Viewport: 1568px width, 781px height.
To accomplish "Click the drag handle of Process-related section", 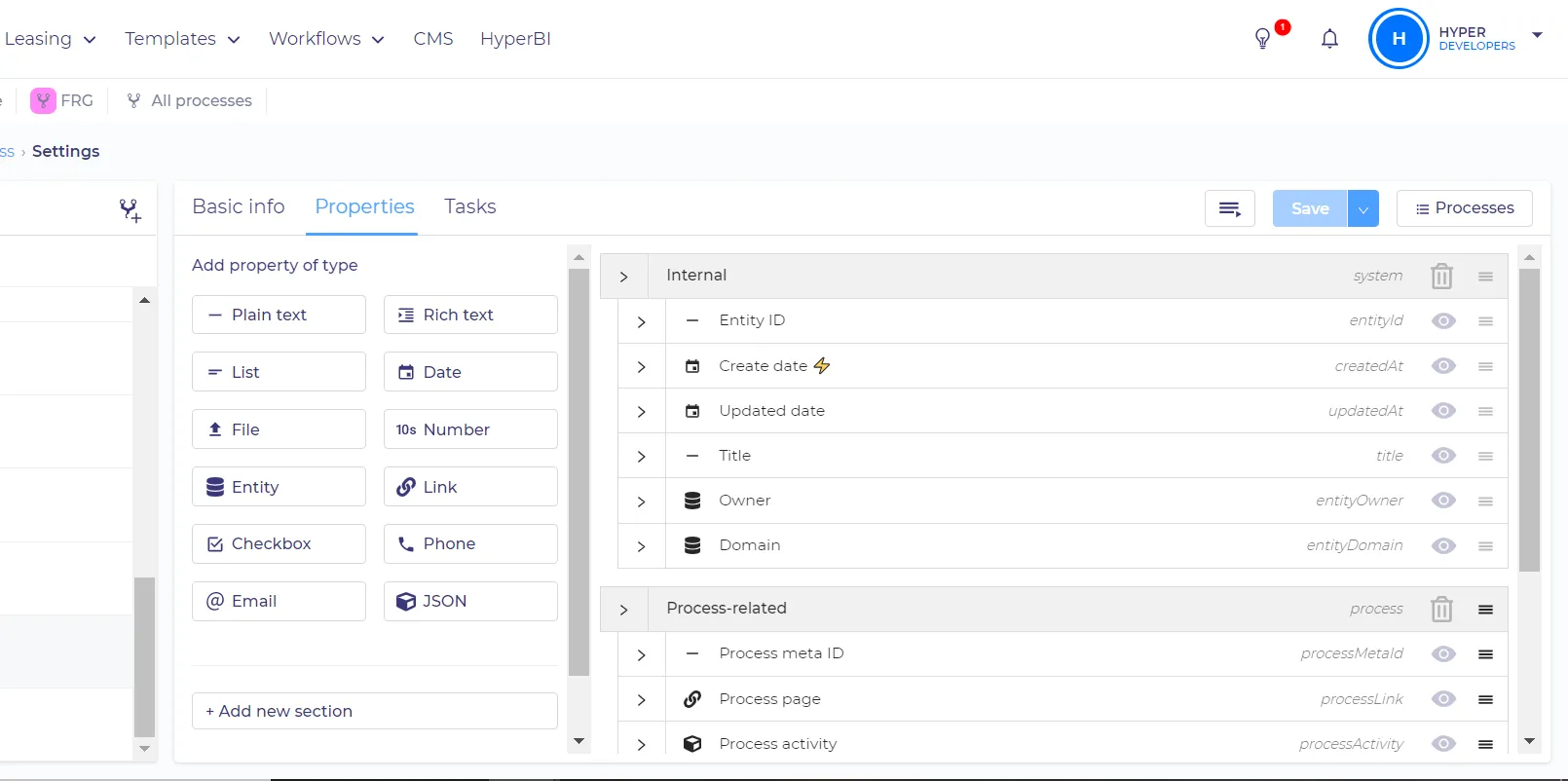I will (1485, 610).
